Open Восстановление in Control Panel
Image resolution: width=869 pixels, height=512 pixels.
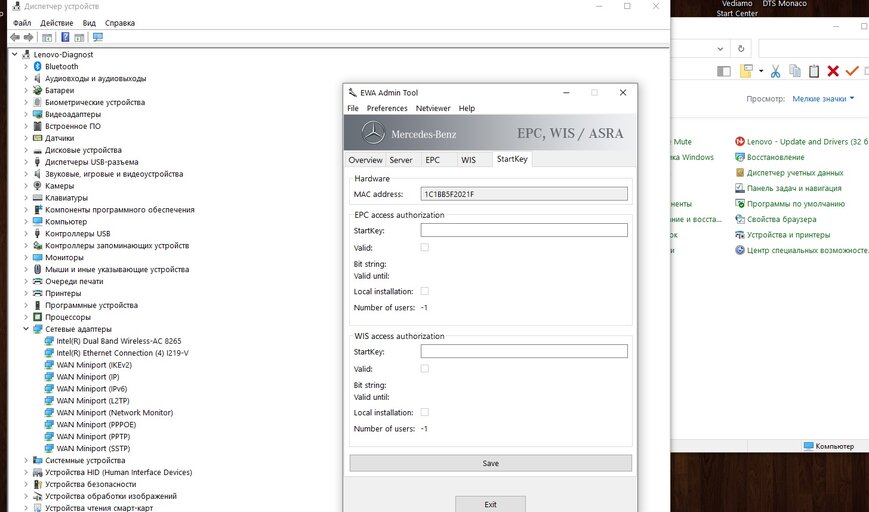(x=770, y=157)
